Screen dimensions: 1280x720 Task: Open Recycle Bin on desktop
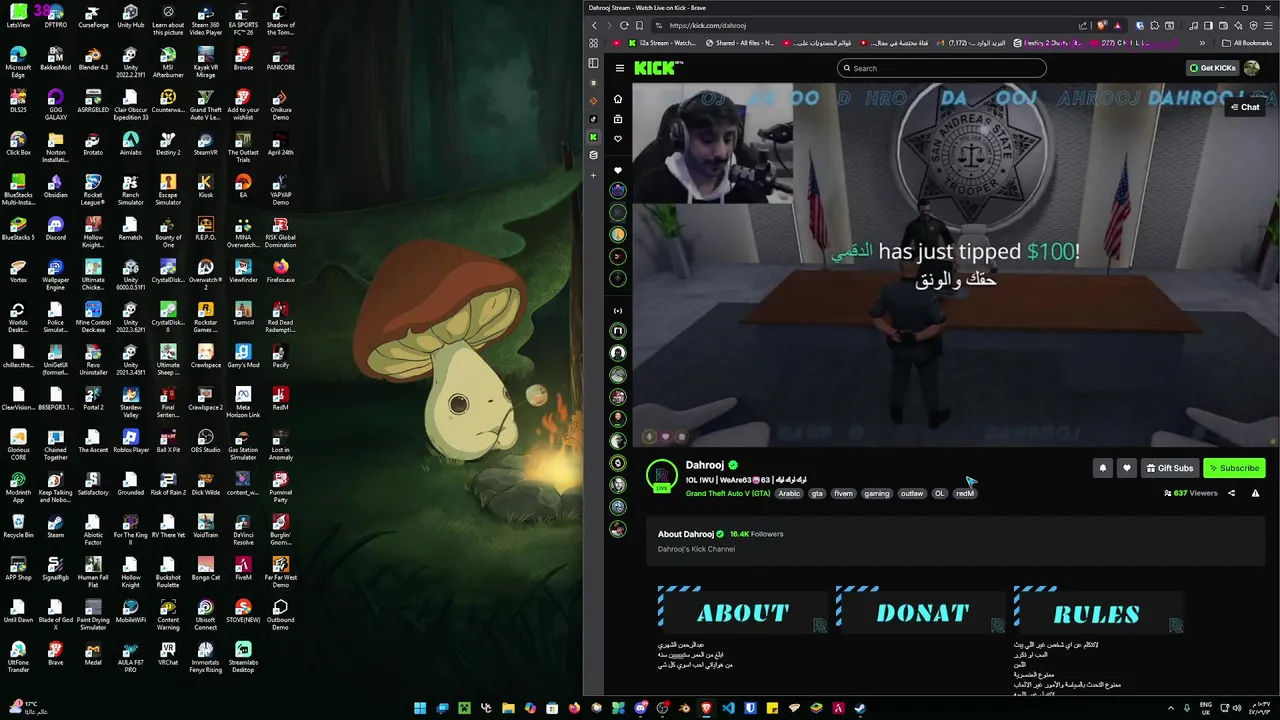coord(18,525)
